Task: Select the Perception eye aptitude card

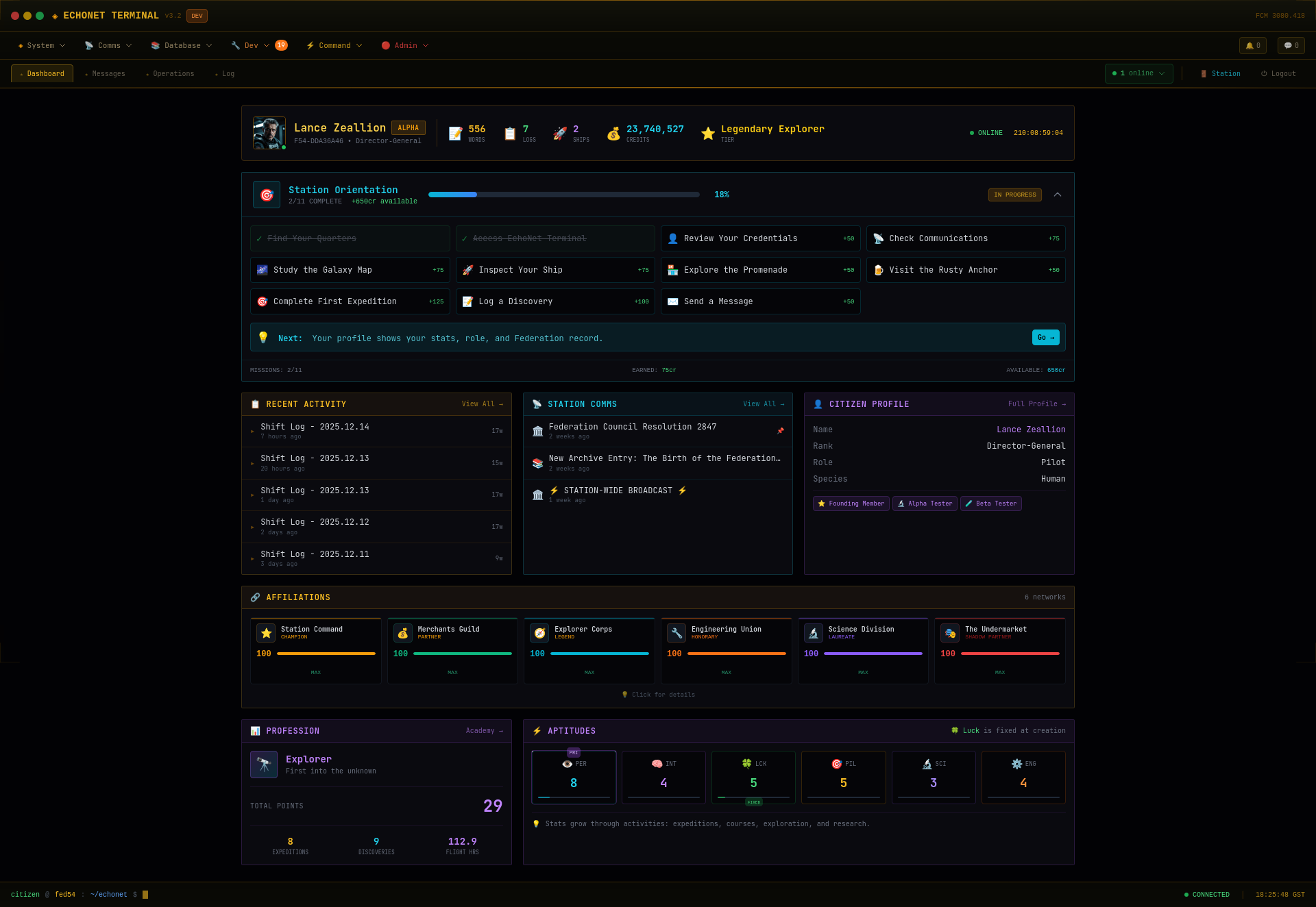Action: (x=574, y=777)
